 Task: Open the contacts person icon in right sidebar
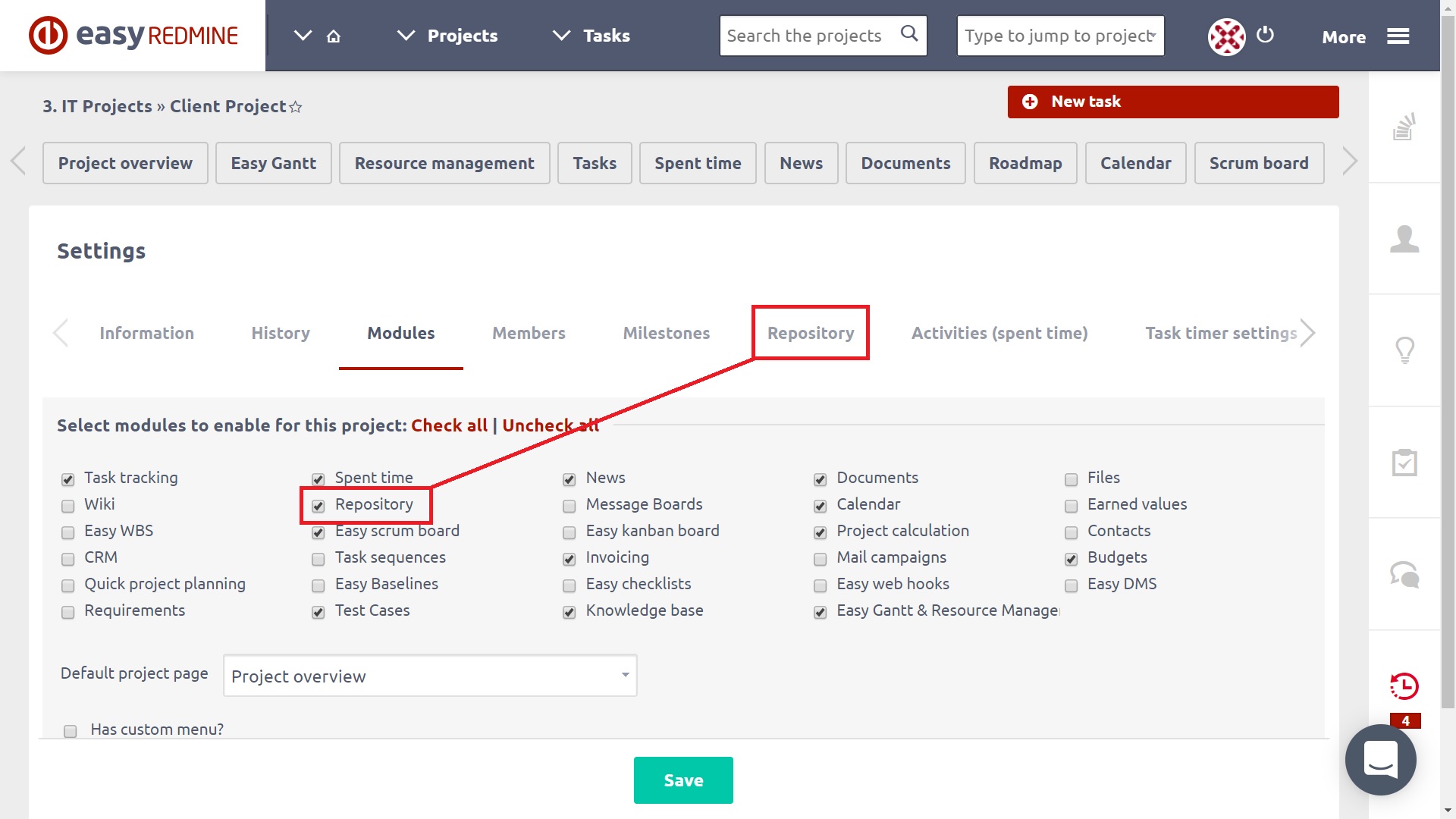coord(1404,239)
